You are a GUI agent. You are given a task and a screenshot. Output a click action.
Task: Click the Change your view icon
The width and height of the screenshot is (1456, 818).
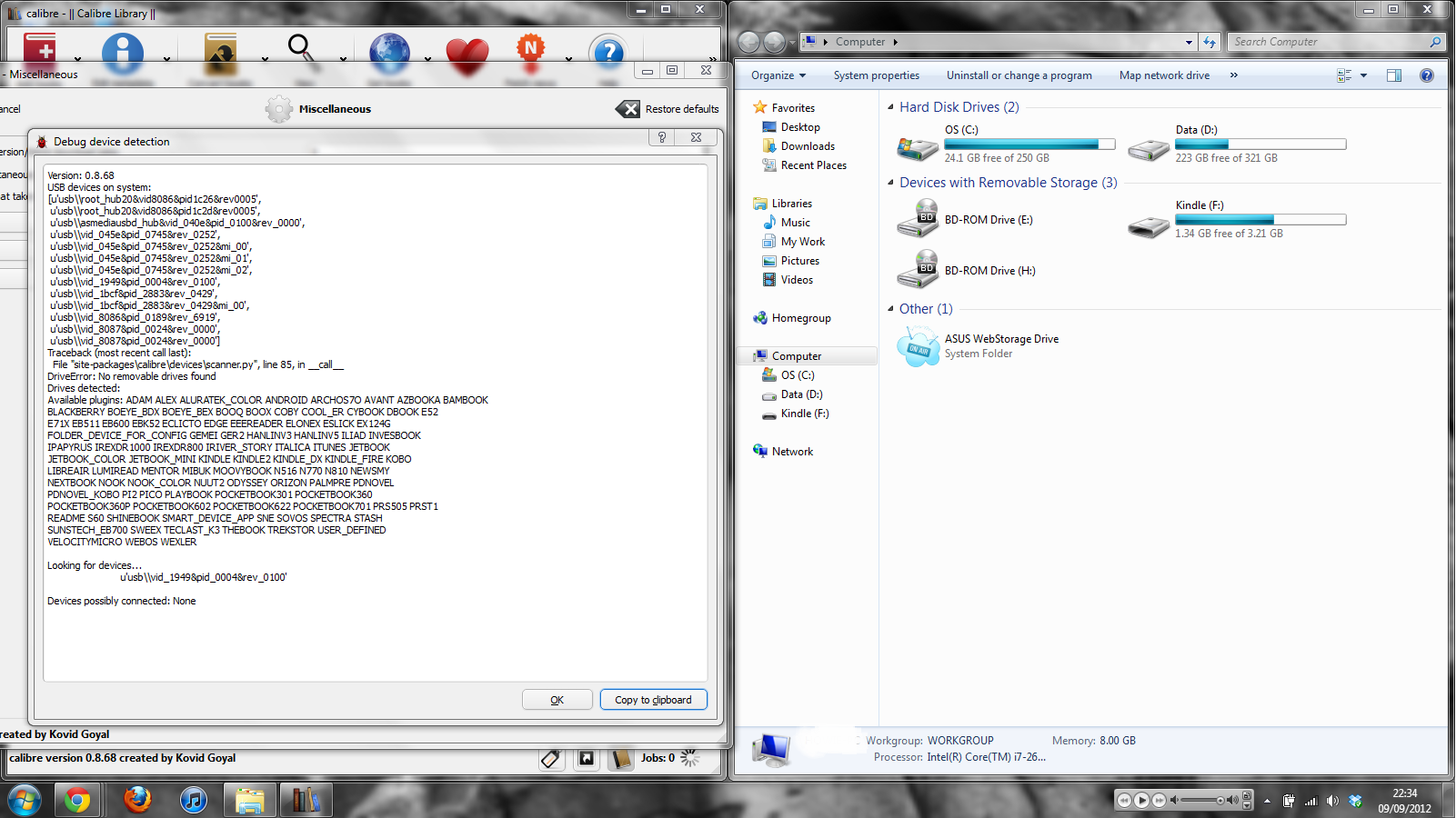click(1344, 75)
